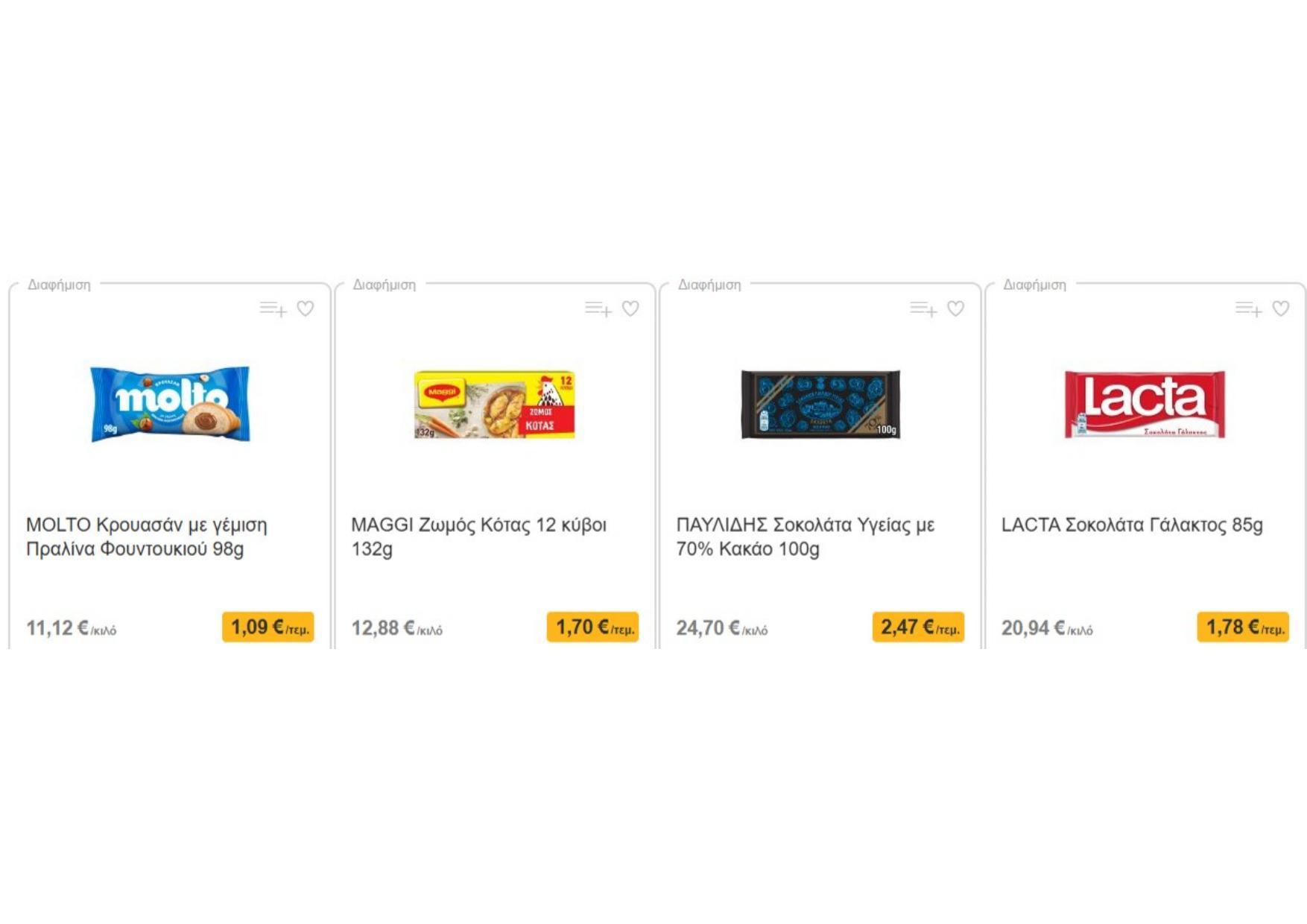Click the 1,09 € price button
1307x924 pixels.
268,627
